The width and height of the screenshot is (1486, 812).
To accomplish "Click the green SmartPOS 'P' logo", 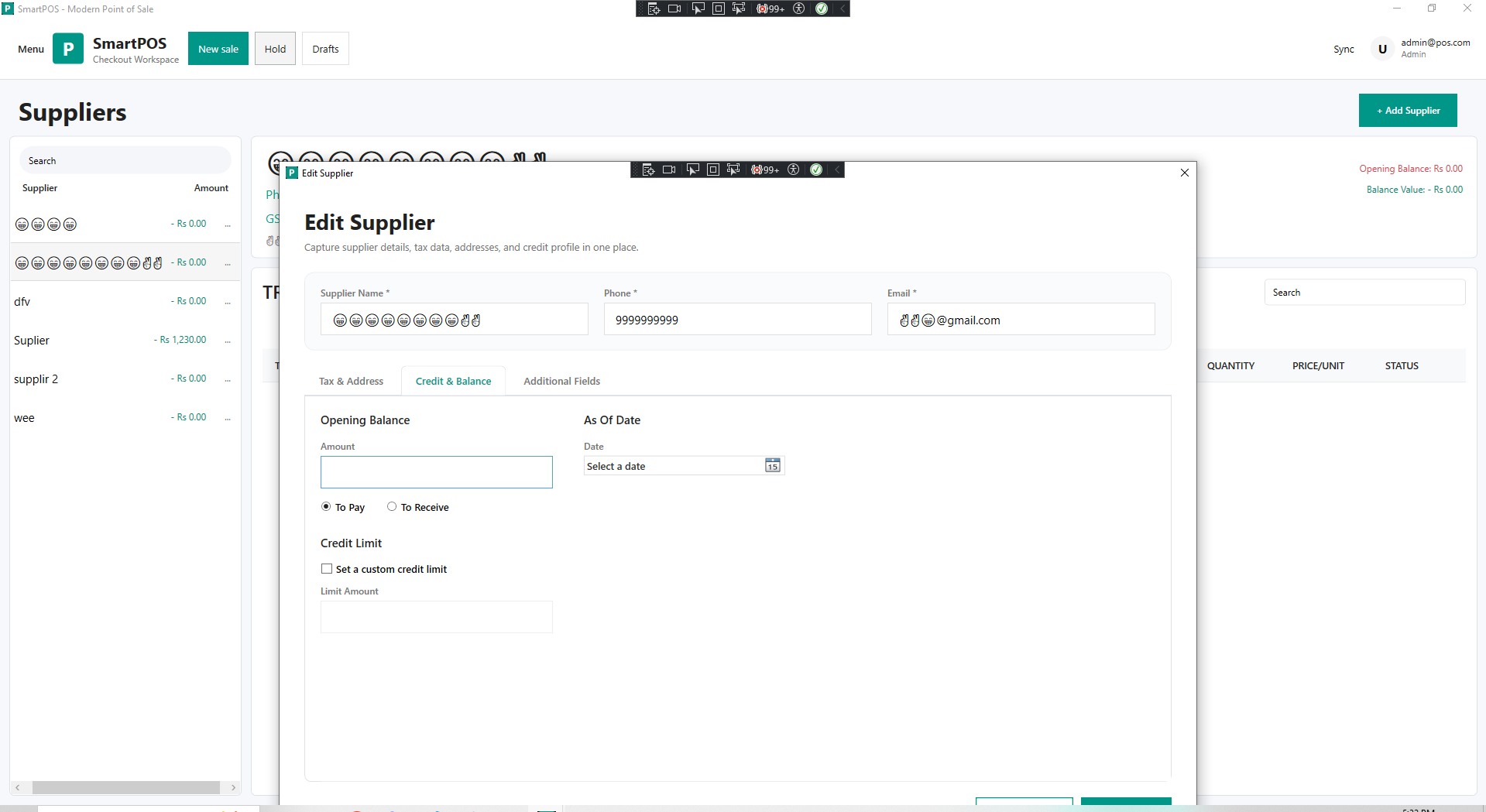I will [x=68, y=49].
